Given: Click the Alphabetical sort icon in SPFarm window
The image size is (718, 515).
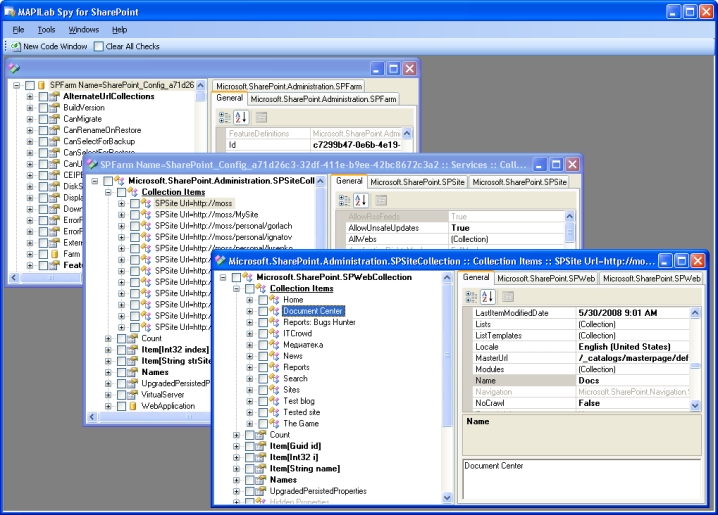Looking at the screenshot, I should pyautogui.click(x=241, y=117).
